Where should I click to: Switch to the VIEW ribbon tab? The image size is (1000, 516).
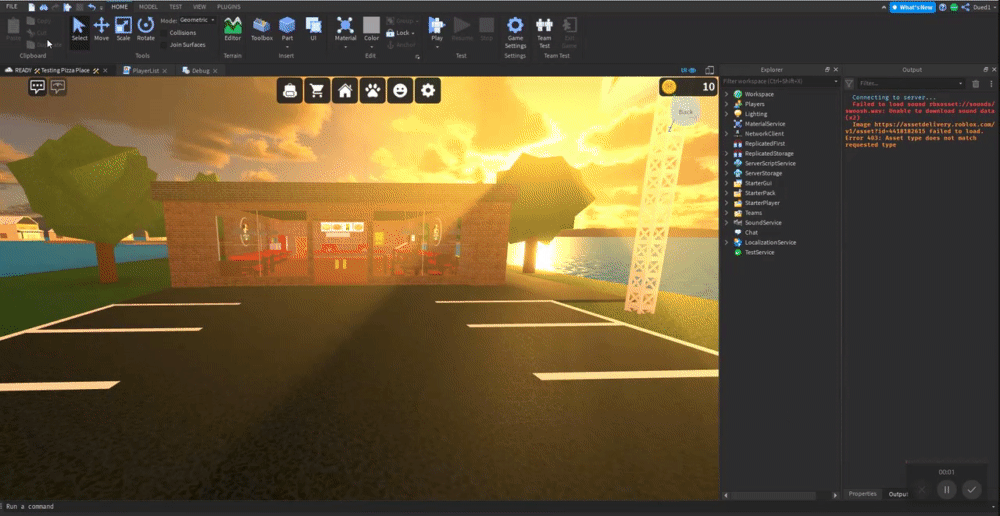tap(200, 6)
